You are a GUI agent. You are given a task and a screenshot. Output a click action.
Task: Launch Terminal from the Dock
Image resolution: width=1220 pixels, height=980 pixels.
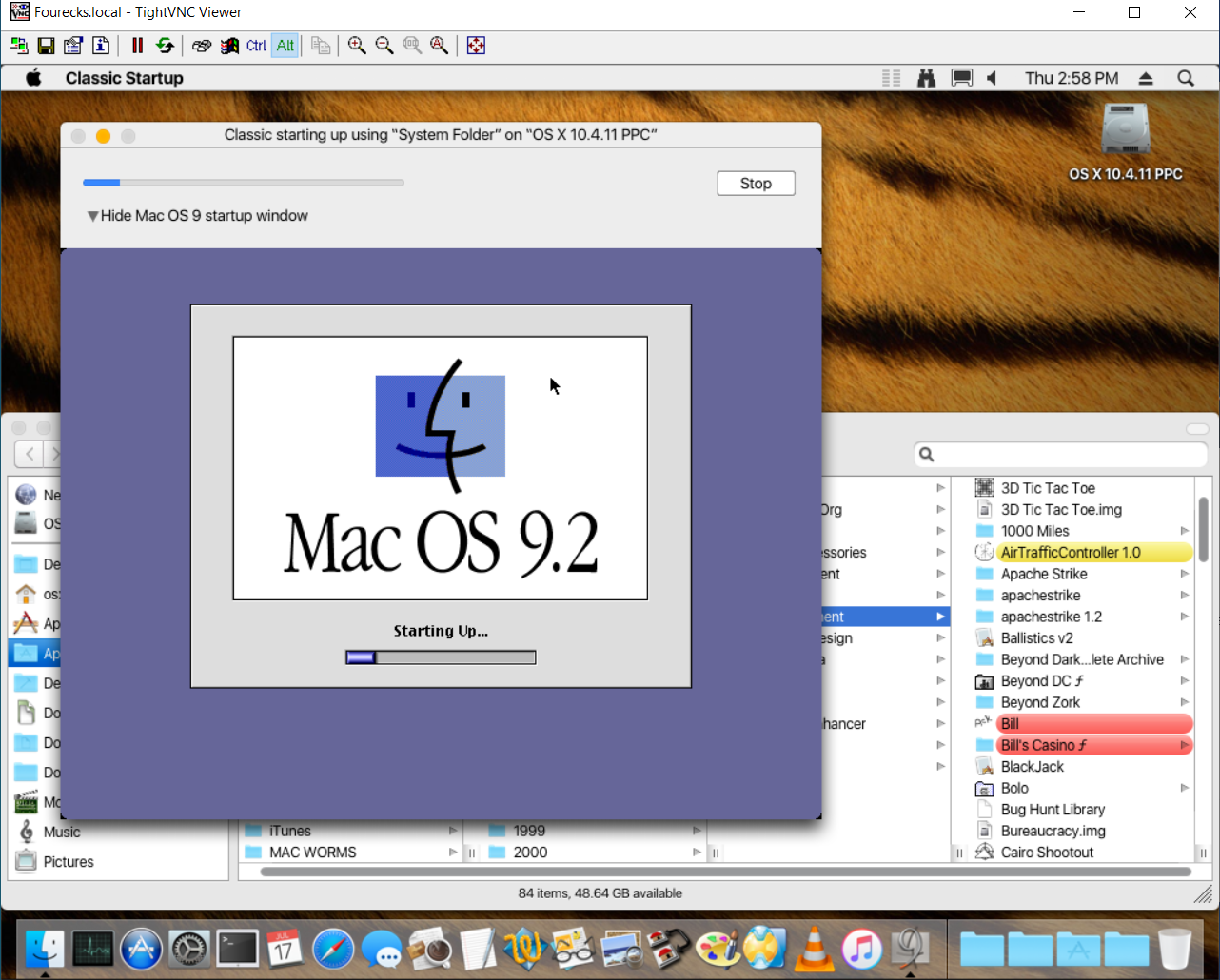tap(237, 949)
